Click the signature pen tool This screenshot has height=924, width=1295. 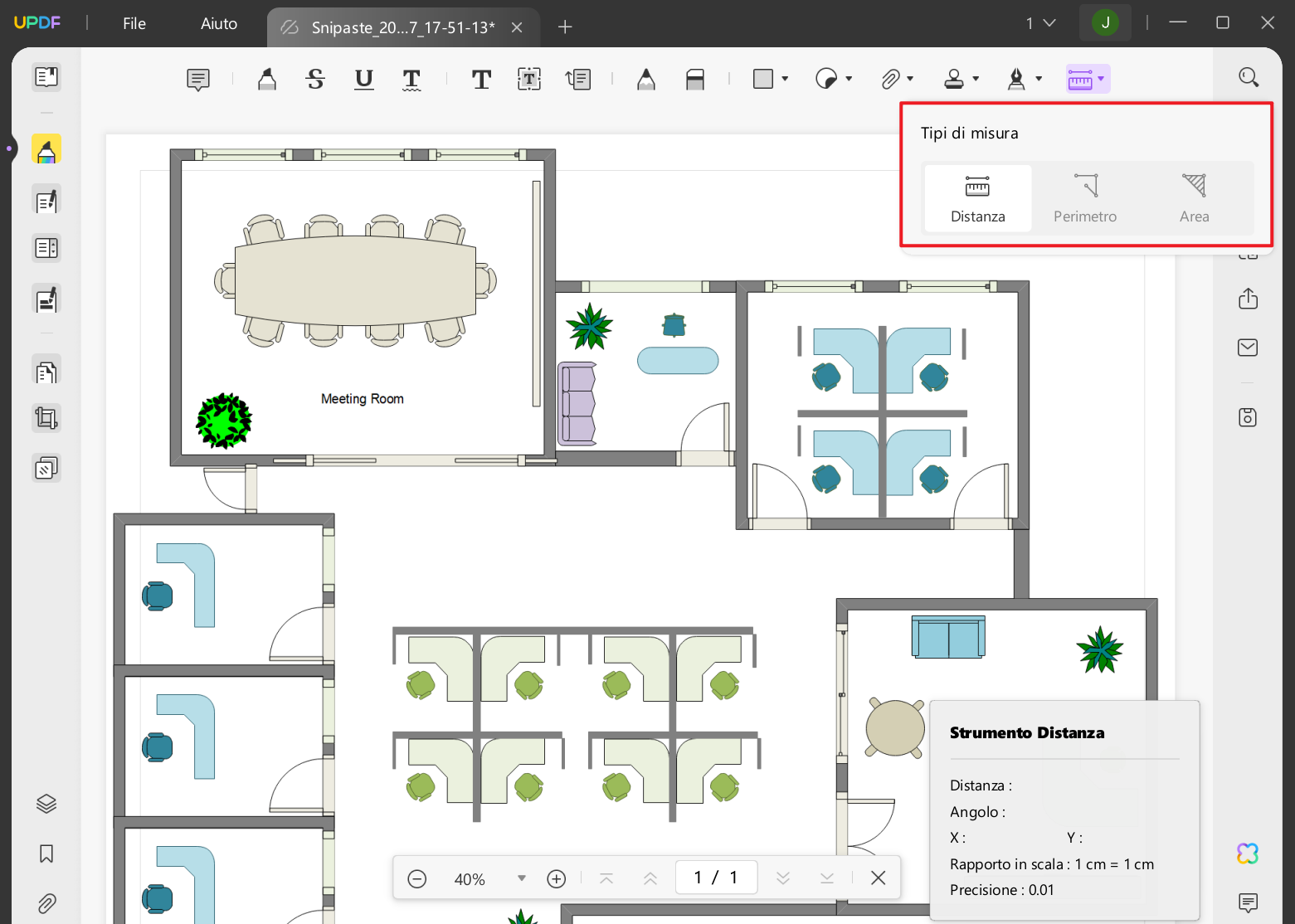[x=1017, y=79]
